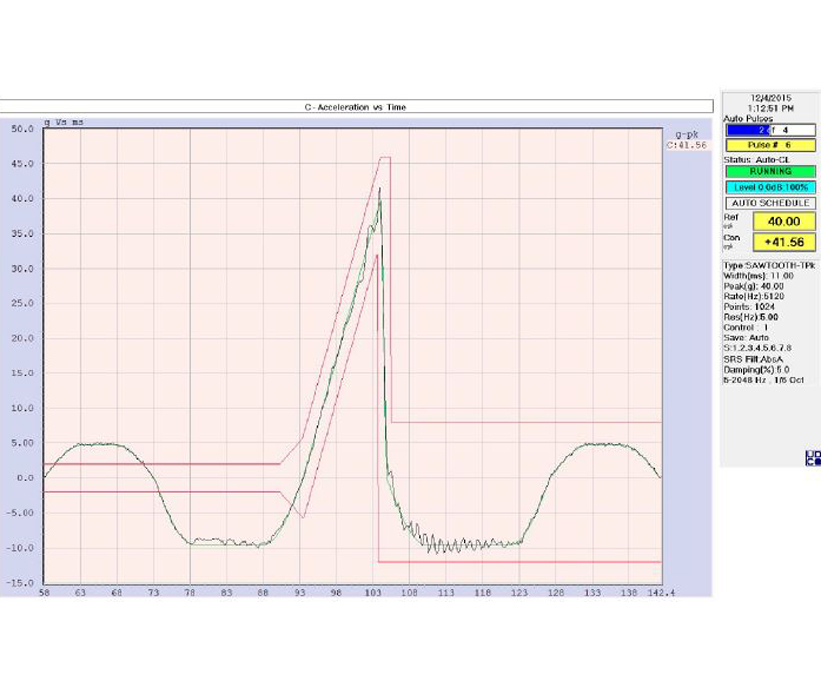This screenshot has height=687, width=821.
Task: Click the Peak(g) 40.00 parameter
Action: [753, 286]
